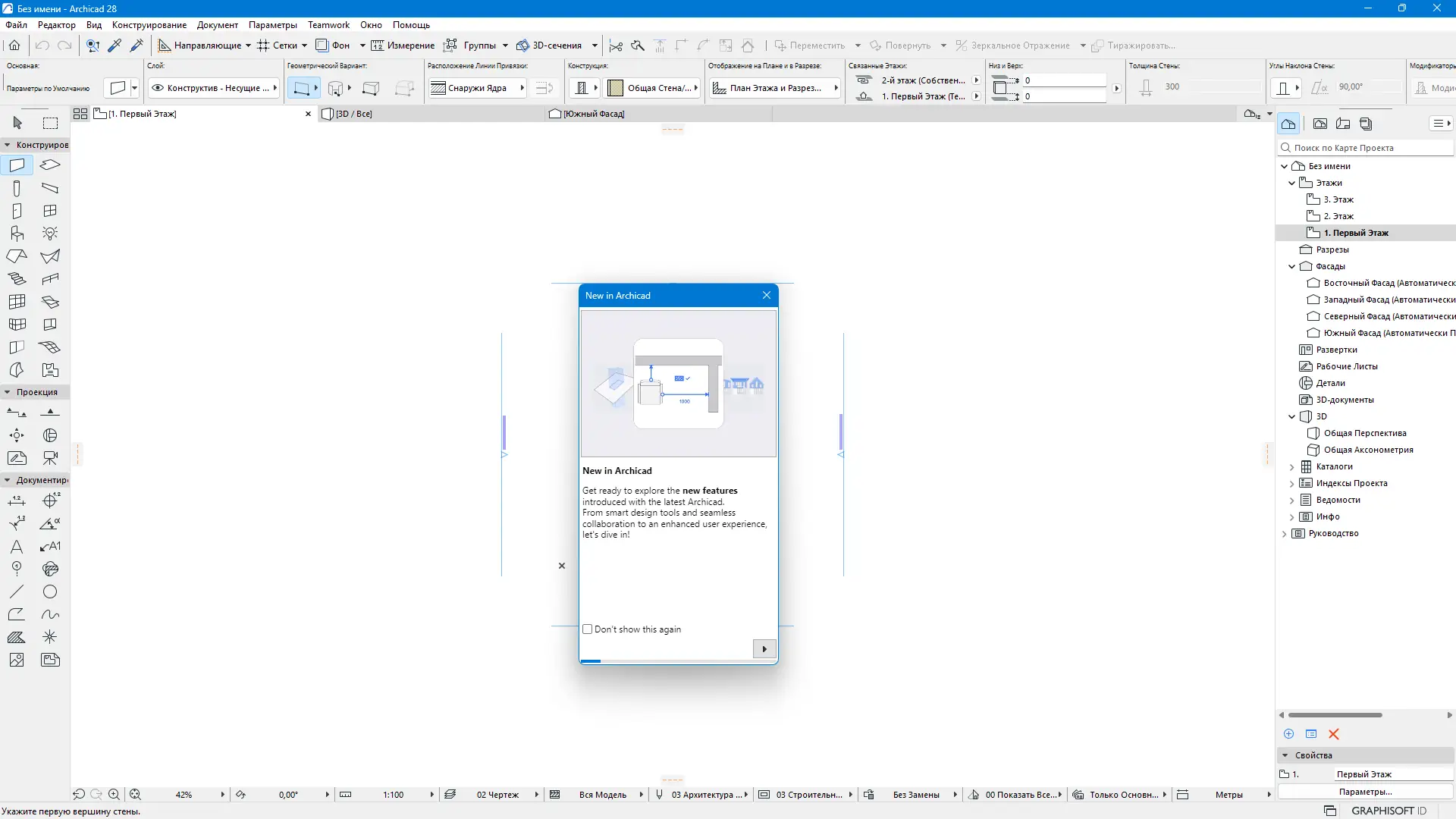Viewport: 1456px width, 819px height.
Task: Click the red delete X in navigator
Action: 1334,734
